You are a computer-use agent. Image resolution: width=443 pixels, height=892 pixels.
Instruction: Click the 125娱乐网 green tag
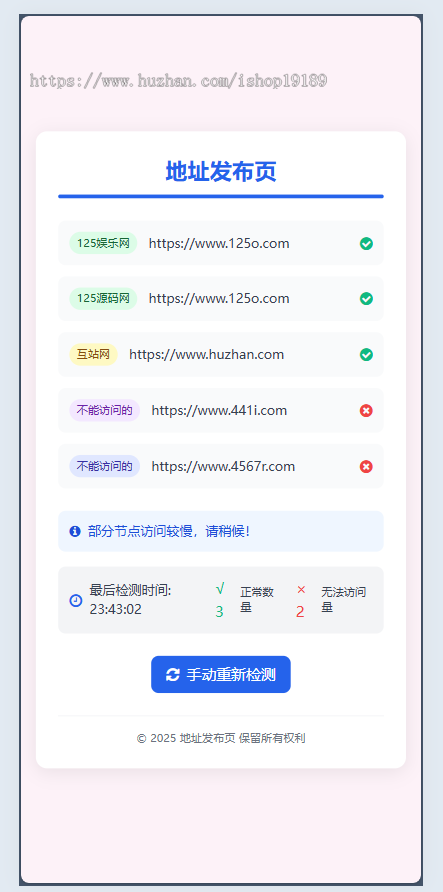[103, 243]
